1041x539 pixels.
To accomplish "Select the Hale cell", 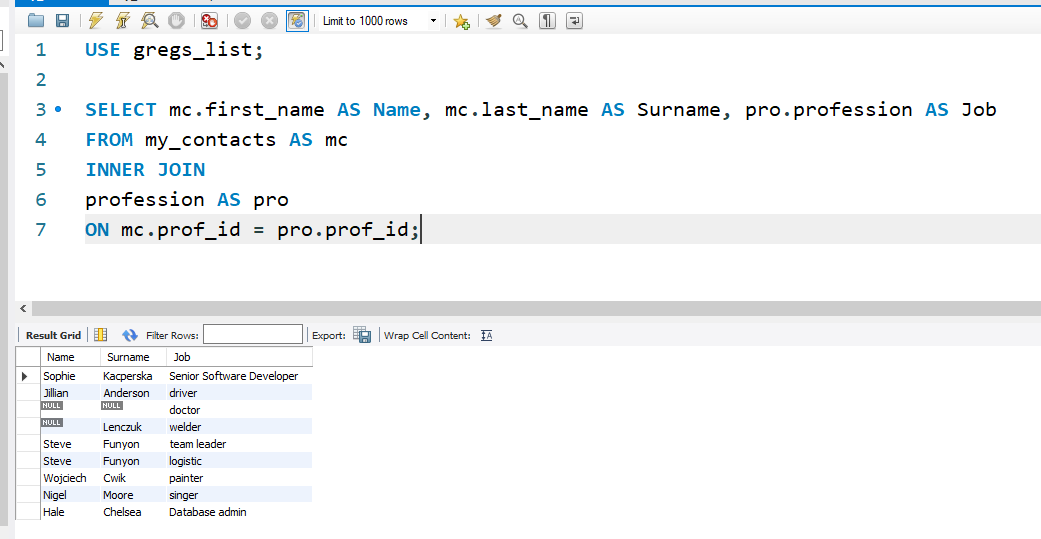I will click(x=70, y=512).
